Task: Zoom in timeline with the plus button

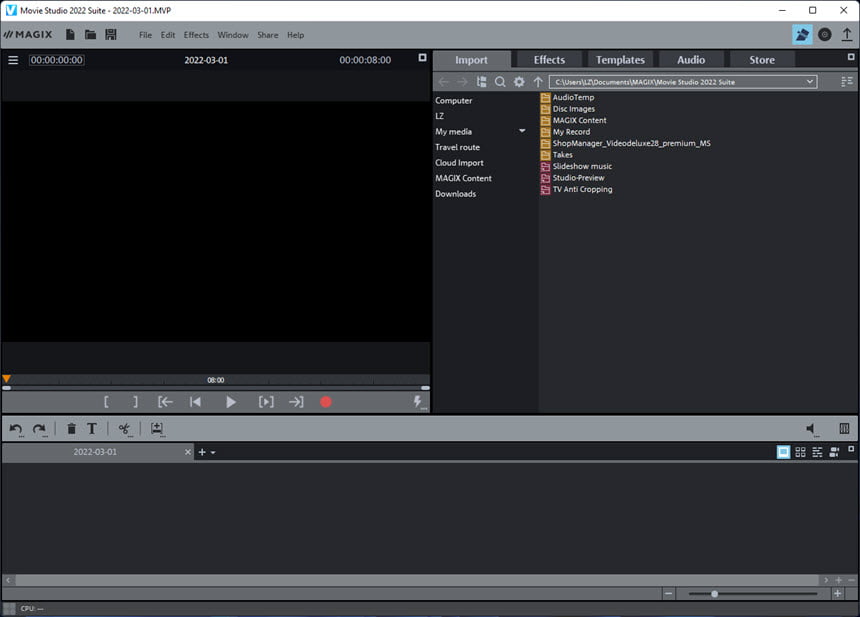Action: [838, 593]
